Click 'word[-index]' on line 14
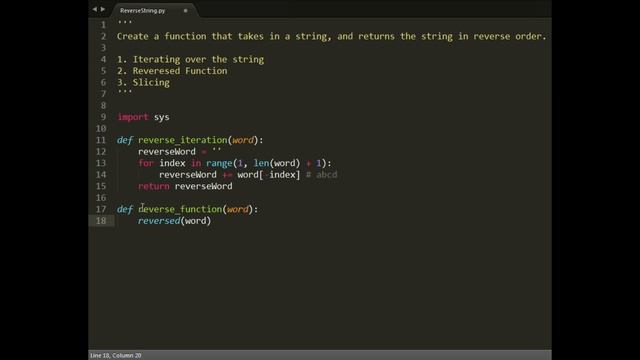Image resolution: width=640 pixels, height=360 pixels. point(269,175)
